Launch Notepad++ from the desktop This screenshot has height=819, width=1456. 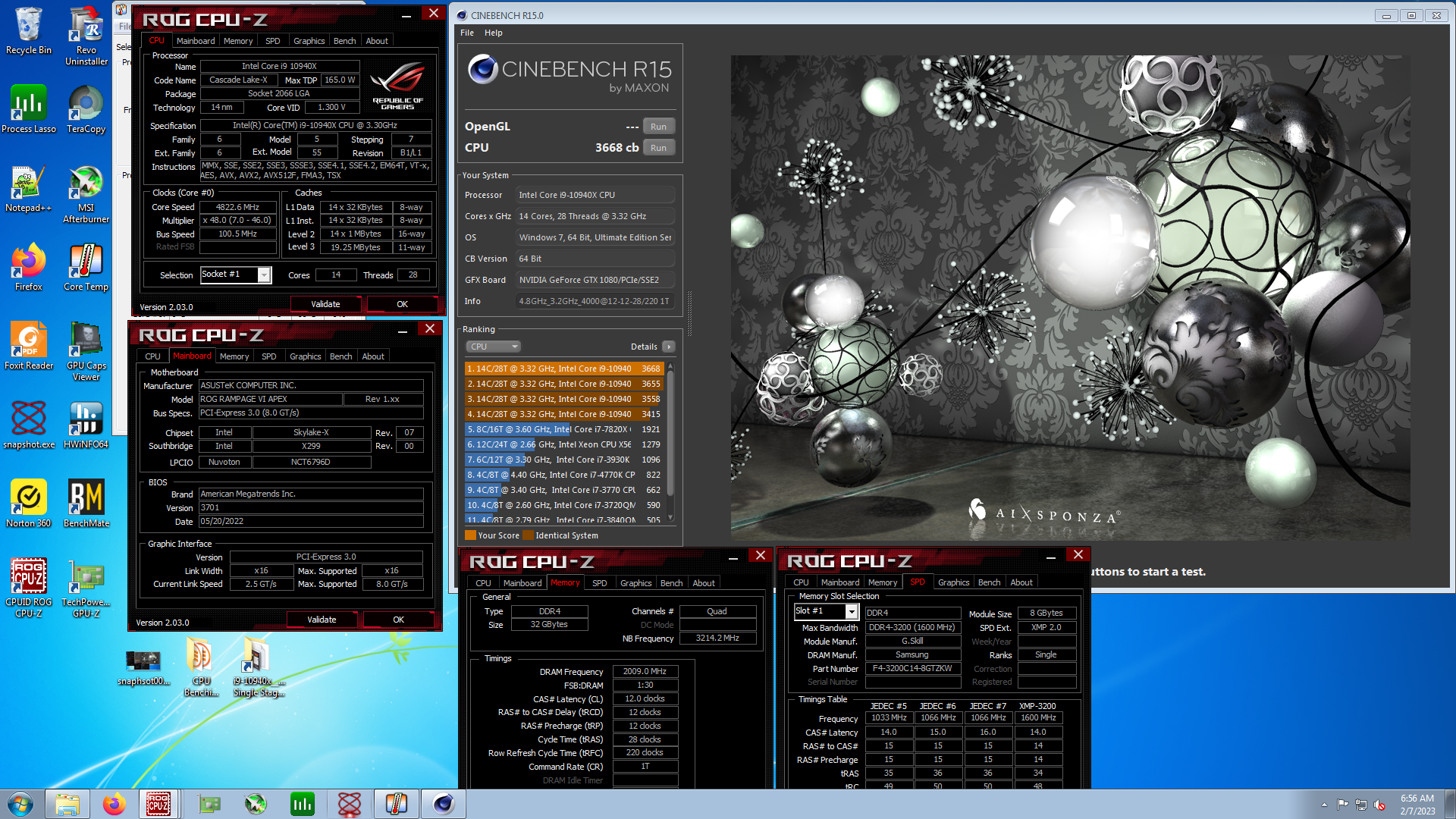point(29,190)
